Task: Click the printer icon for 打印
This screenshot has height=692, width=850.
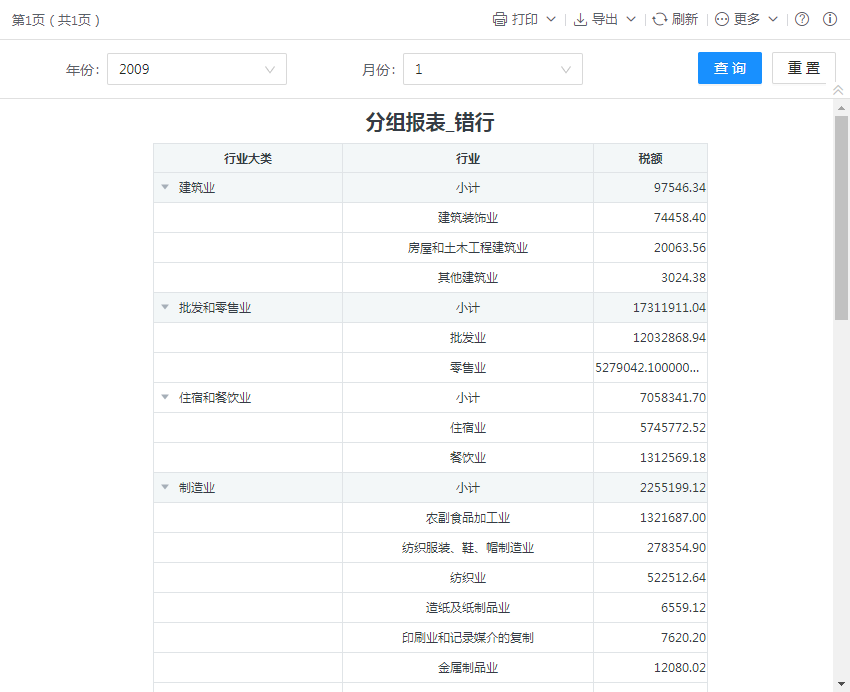Action: 500,20
